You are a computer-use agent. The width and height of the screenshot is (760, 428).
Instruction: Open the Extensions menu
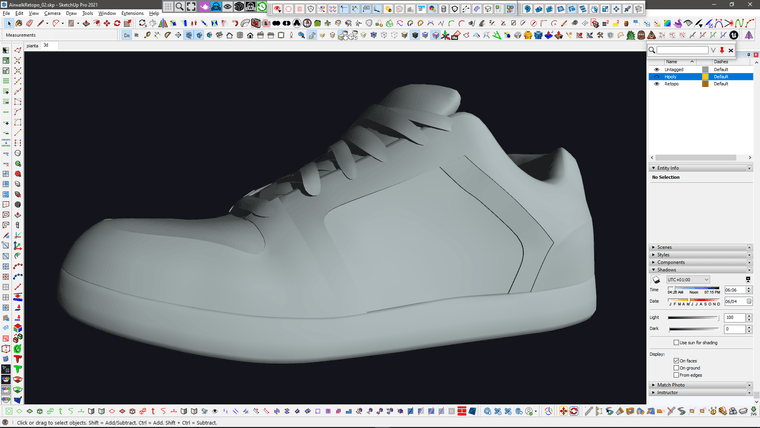click(132, 13)
